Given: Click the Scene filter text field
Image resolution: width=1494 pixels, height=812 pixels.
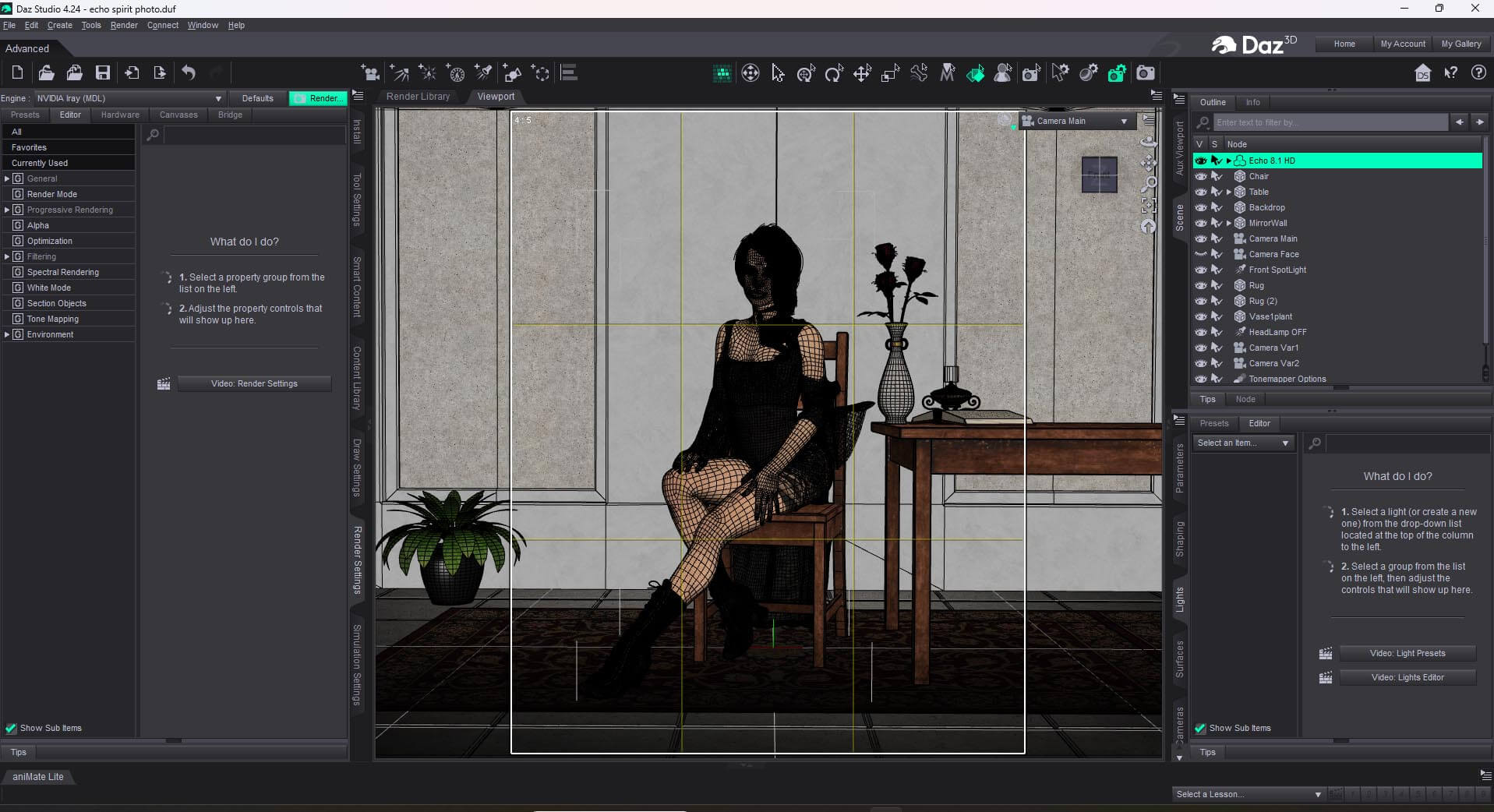Looking at the screenshot, I should click(x=1330, y=122).
